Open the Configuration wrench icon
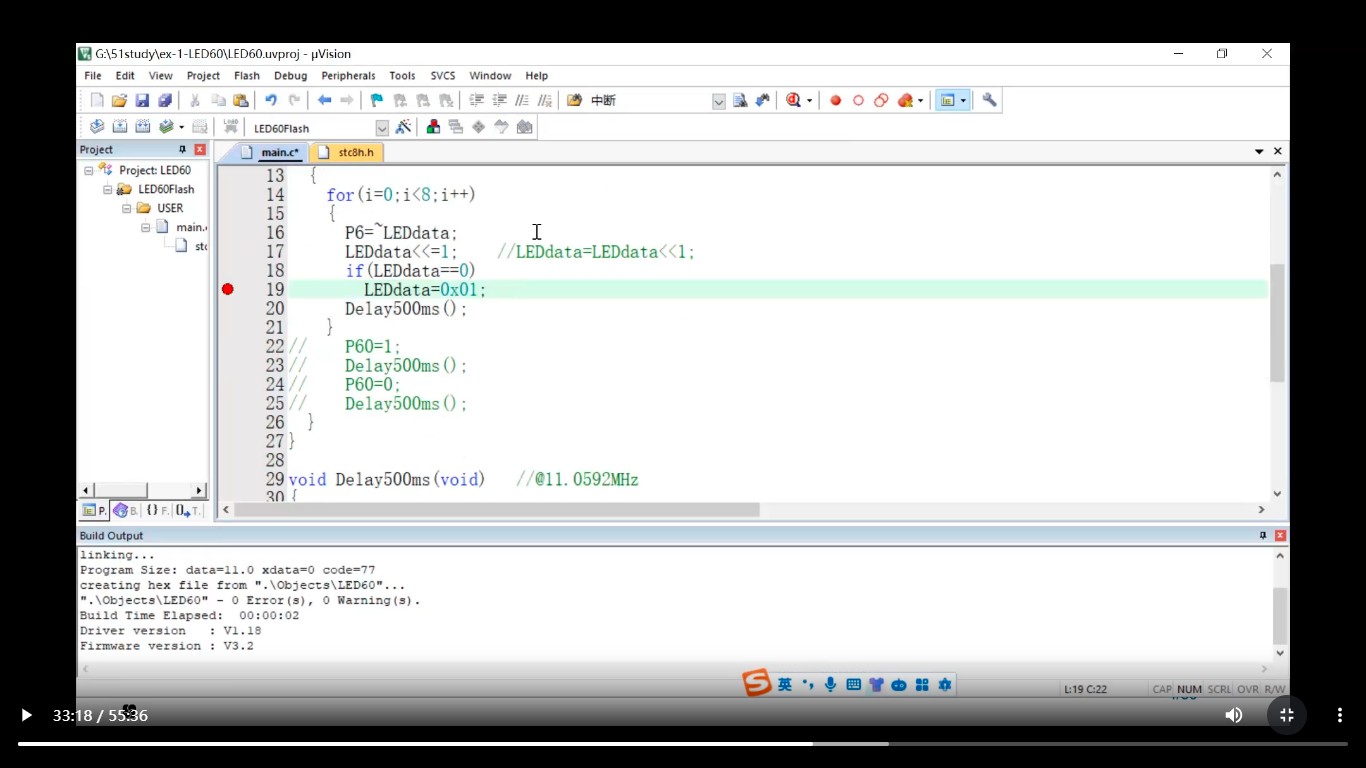The height and width of the screenshot is (768, 1366). click(x=989, y=100)
